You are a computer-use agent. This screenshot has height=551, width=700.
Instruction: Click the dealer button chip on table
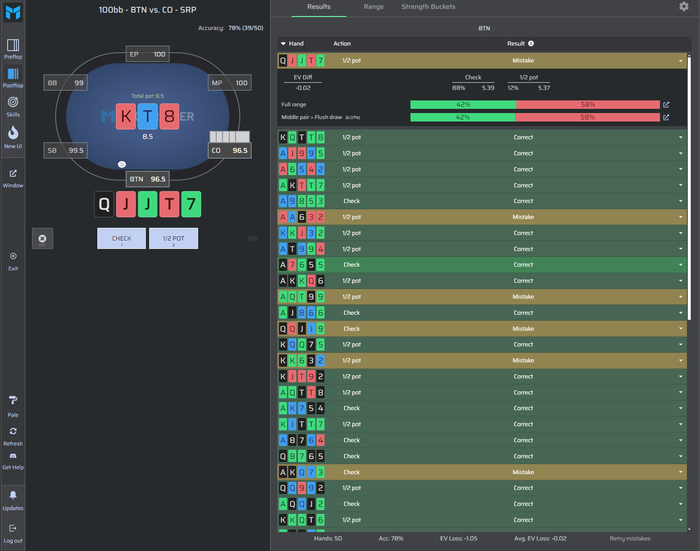coord(121,164)
